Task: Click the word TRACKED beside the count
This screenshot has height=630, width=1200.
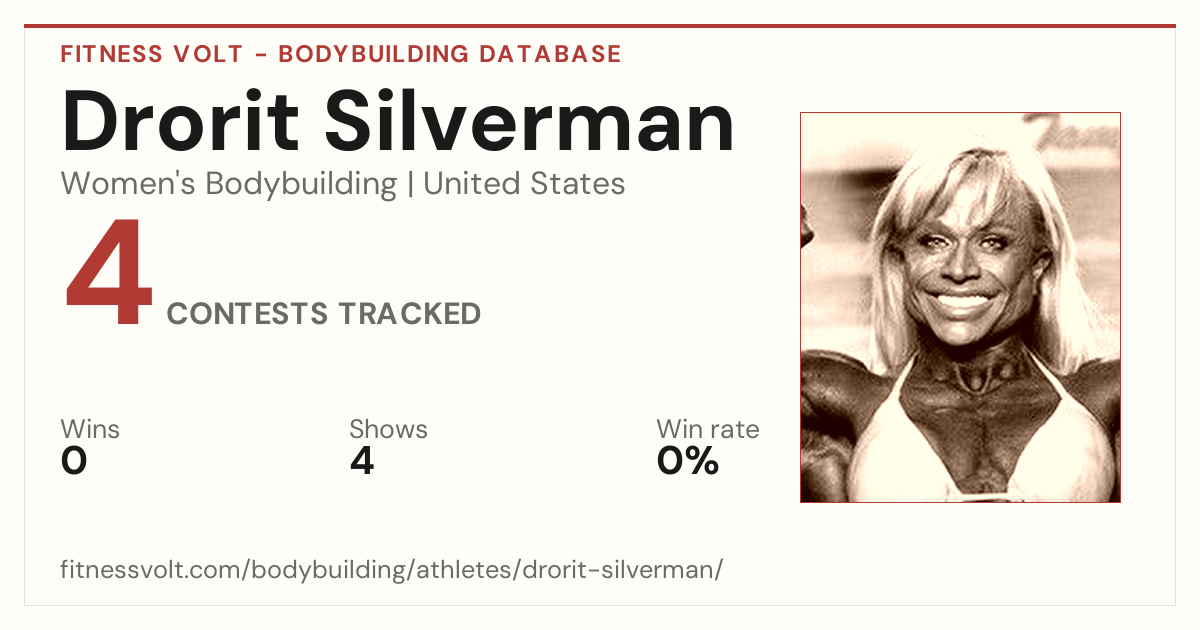Action: pos(408,314)
